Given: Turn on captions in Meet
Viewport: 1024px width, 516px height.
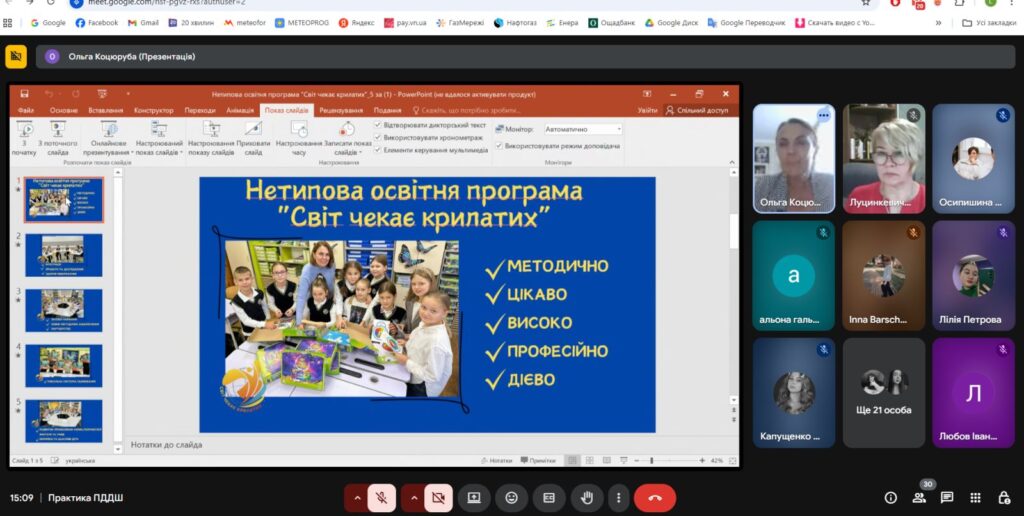Looking at the screenshot, I should pyautogui.click(x=549, y=498).
